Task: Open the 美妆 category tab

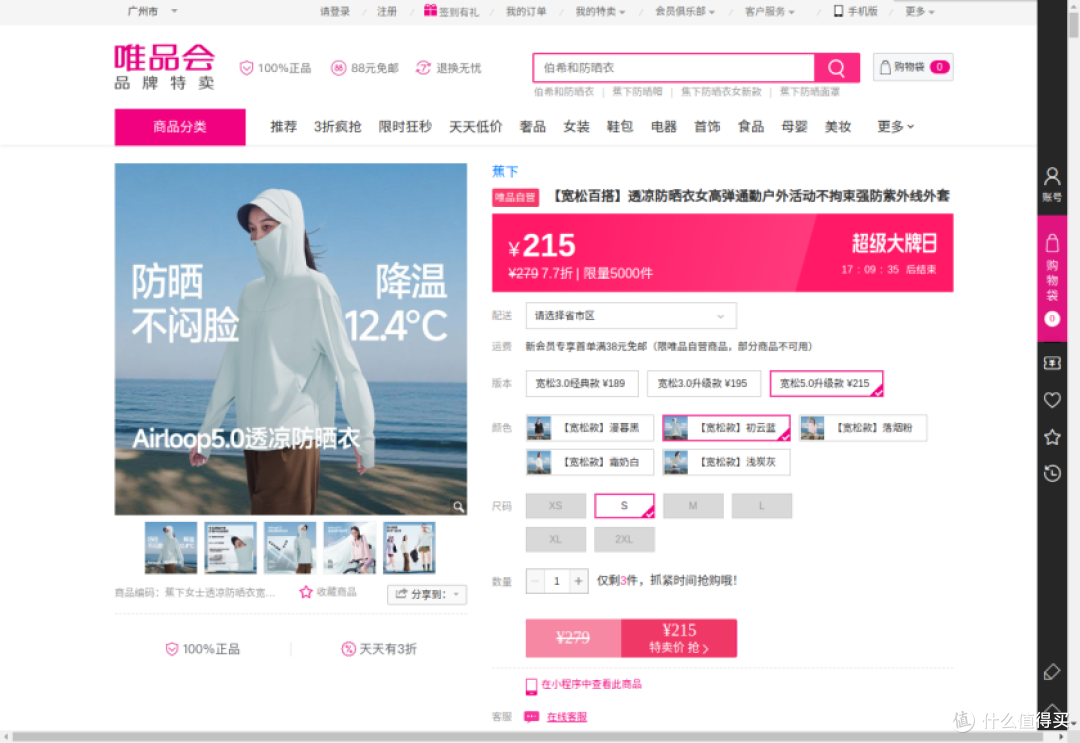Action: tap(838, 126)
